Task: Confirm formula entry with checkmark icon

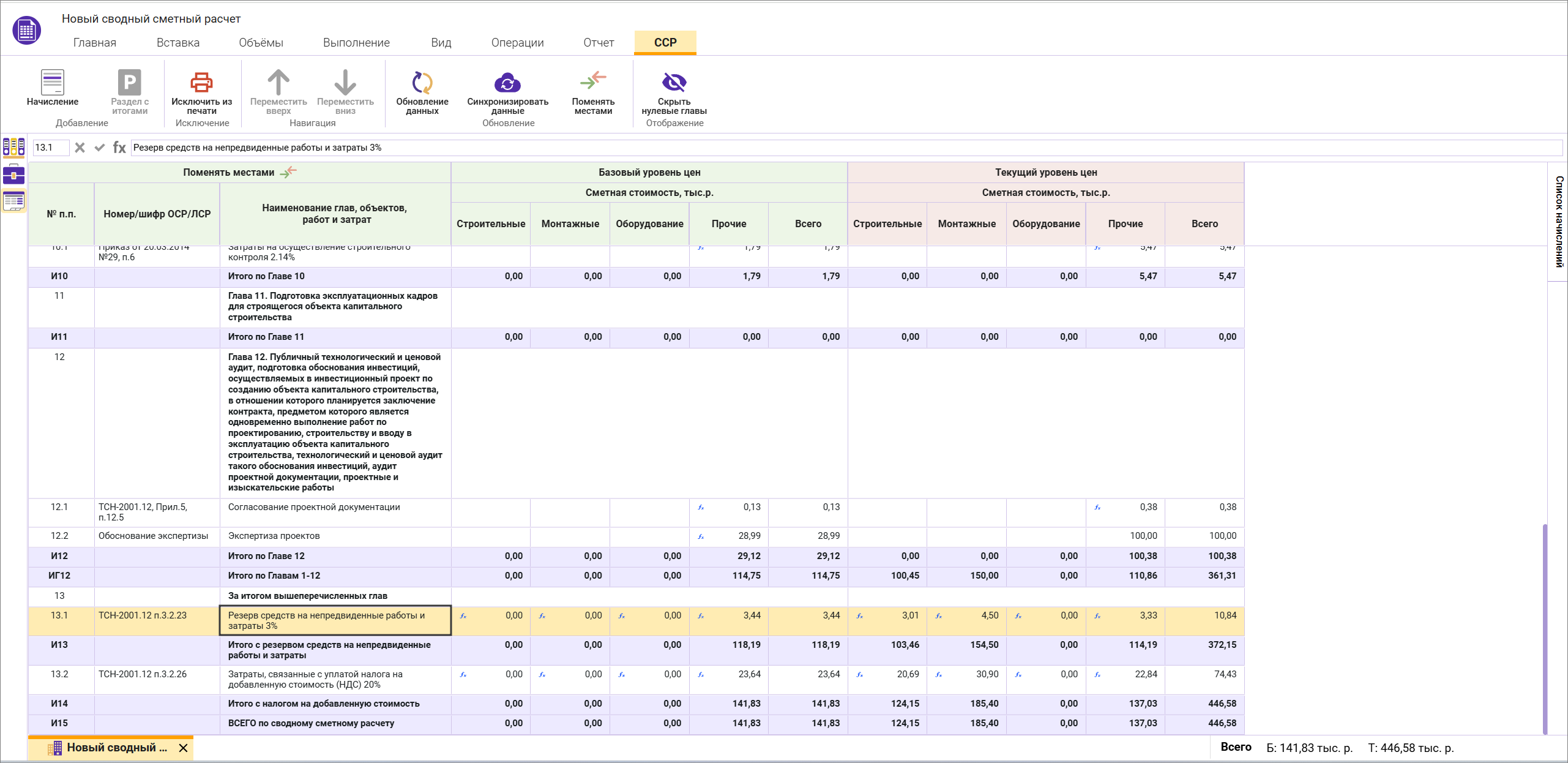Action: (100, 148)
